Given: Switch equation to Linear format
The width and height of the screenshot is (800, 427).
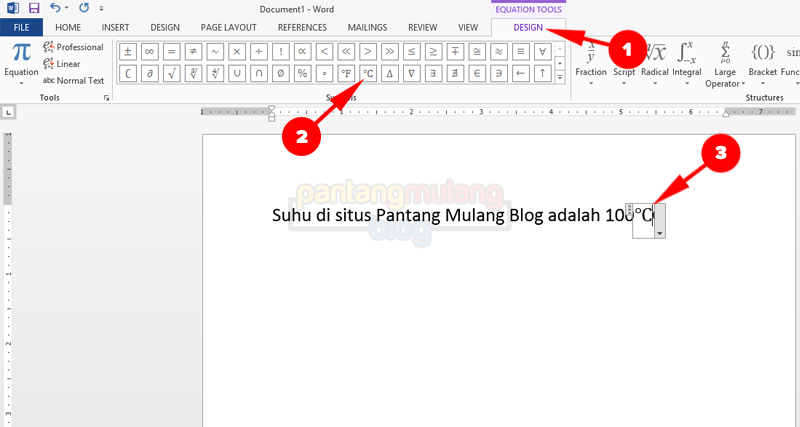Looking at the screenshot, I should coord(62,64).
